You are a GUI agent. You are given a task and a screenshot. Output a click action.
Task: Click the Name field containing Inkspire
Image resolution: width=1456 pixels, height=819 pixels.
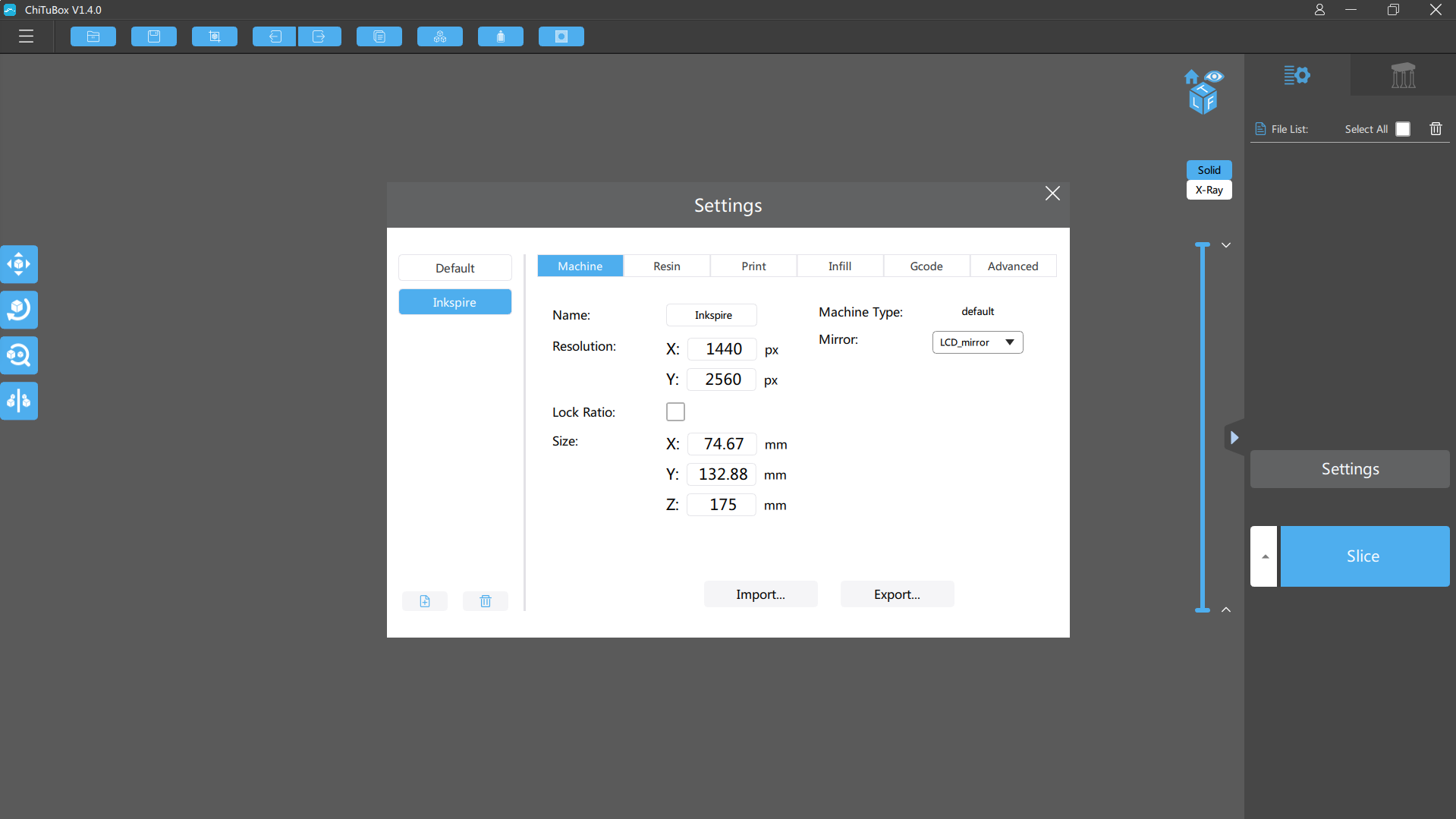pos(712,315)
